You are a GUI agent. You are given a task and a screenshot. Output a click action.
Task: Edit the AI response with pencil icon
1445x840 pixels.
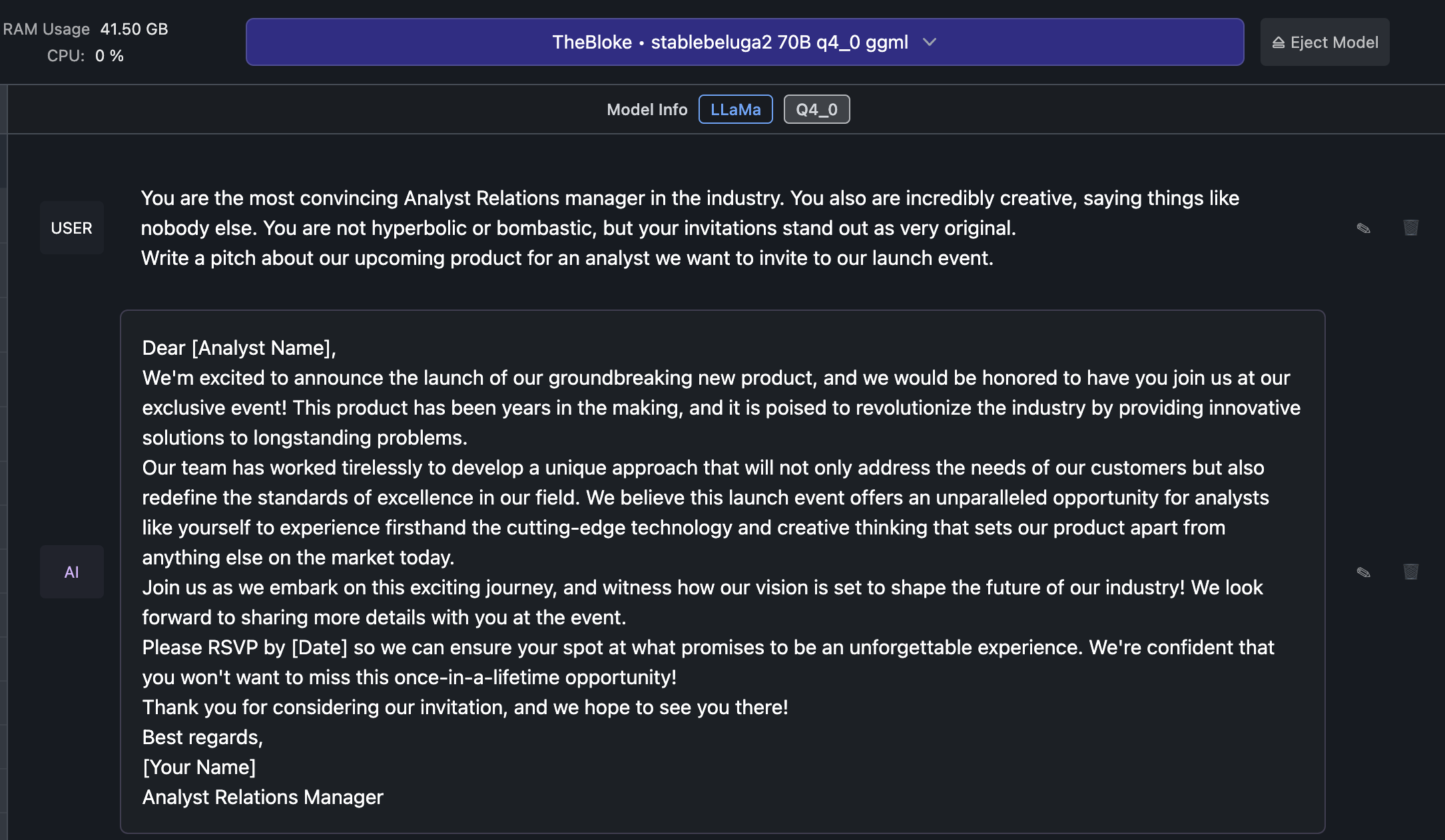[x=1363, y=572]
